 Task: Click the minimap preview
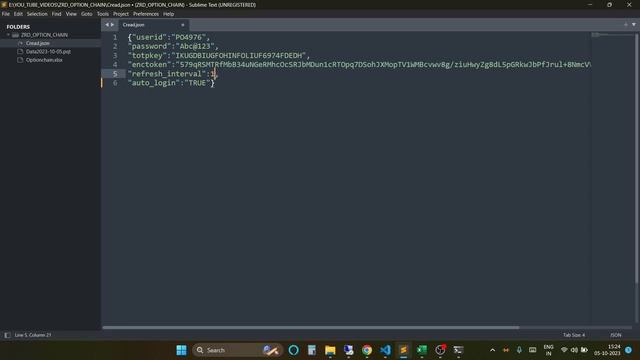611,36
